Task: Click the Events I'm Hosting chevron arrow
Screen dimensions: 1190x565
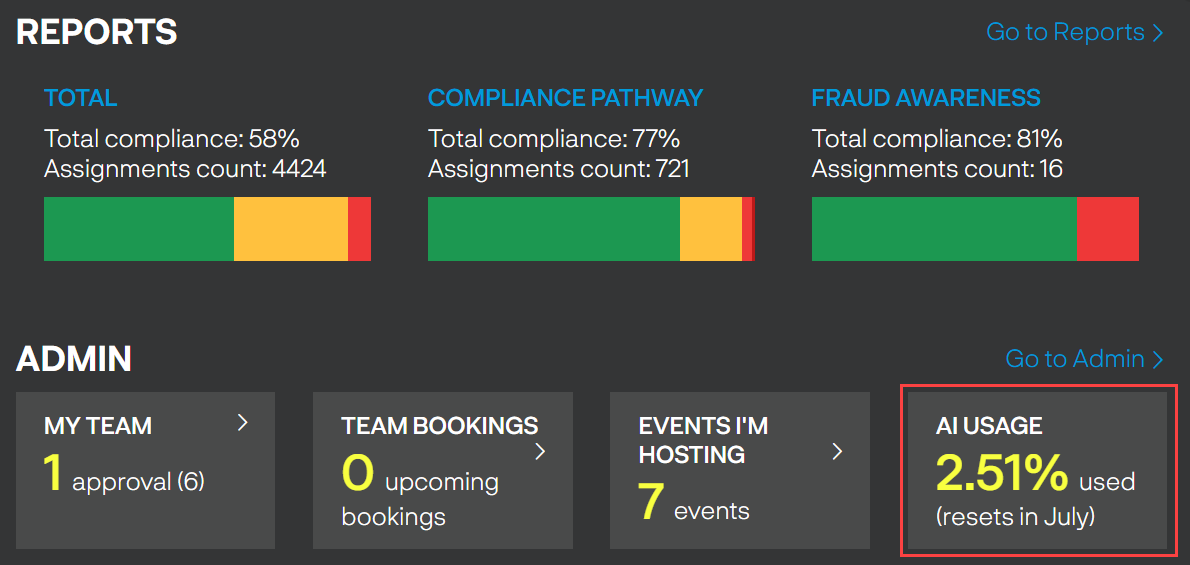Action: [x=838, y=452]
